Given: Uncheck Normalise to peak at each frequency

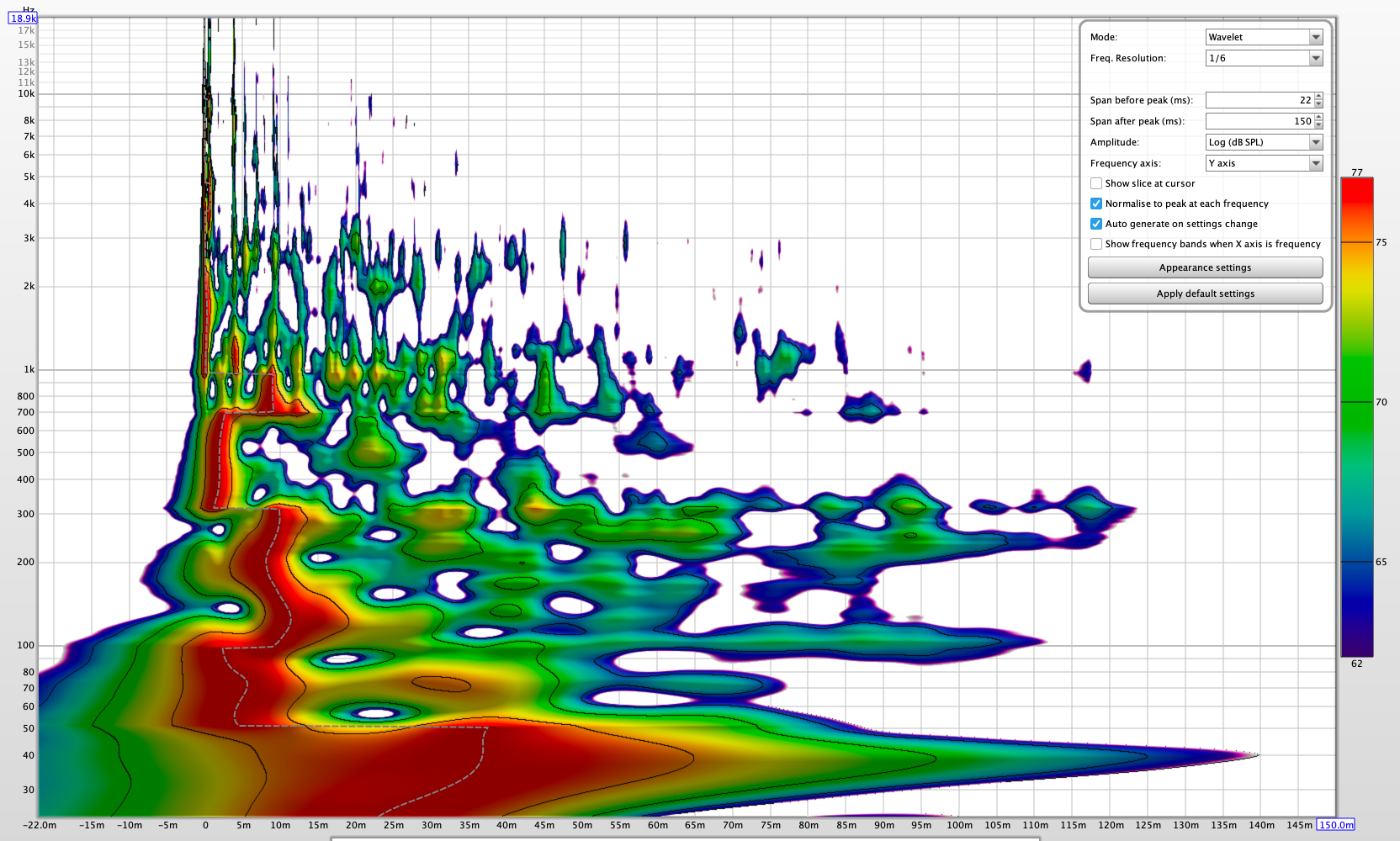Looking at the screenshot, I should click(1096, 203).
